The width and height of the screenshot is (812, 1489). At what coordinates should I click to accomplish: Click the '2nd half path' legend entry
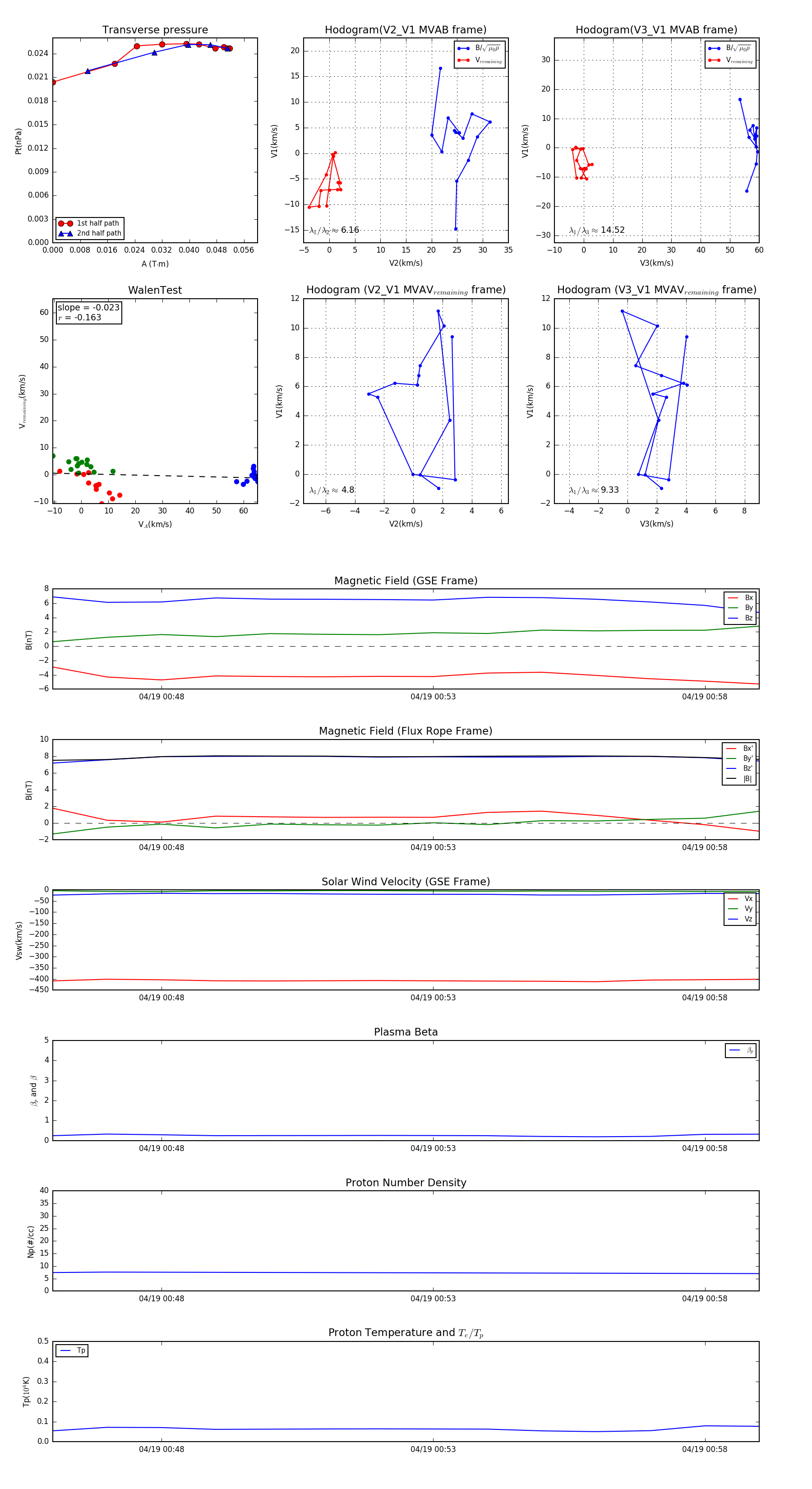click(90, 234)
